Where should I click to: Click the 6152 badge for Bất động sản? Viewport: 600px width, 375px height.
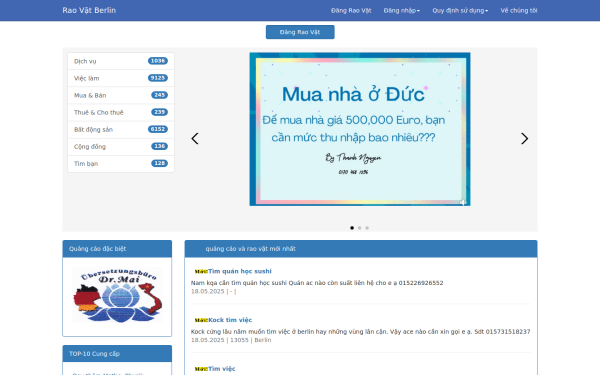click(x=158, y=129)
